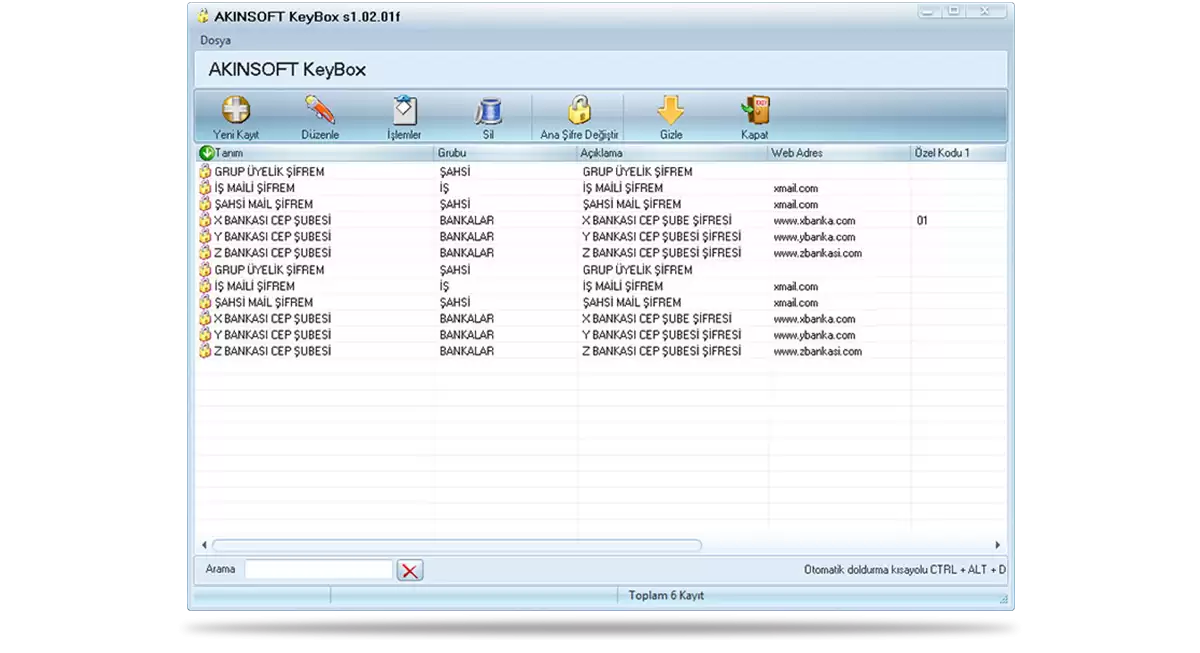
Task: Click the right scroll arrow of the list
Action: [997, 545]
